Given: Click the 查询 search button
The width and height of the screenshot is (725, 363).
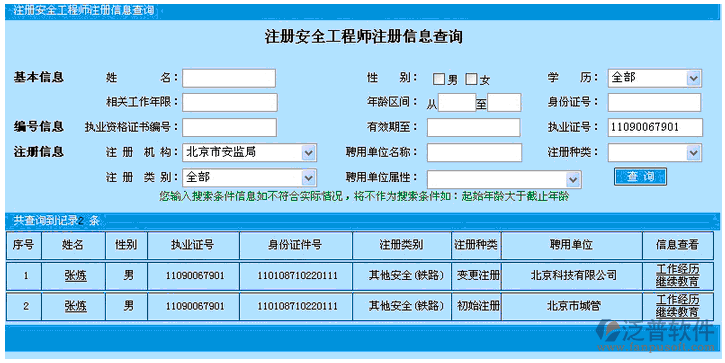Looking at the screenshot, I should pos(640,177).
